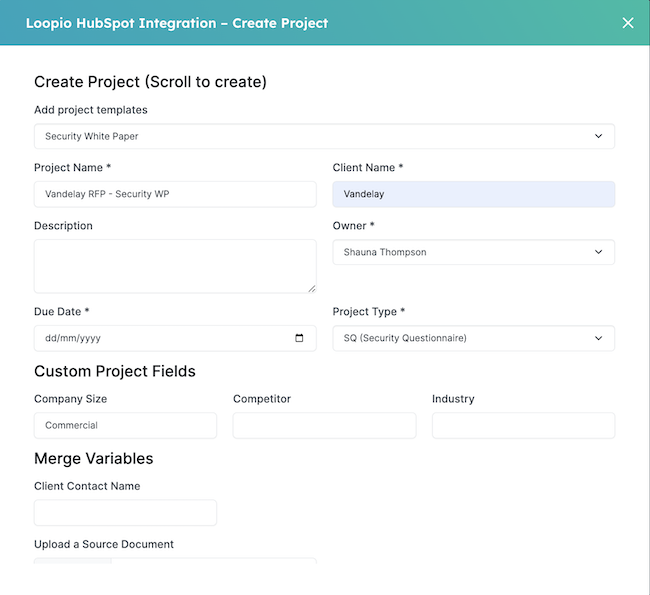
Task: Focus the Client Name field containing Vandelay
Action: click(473, 194)
